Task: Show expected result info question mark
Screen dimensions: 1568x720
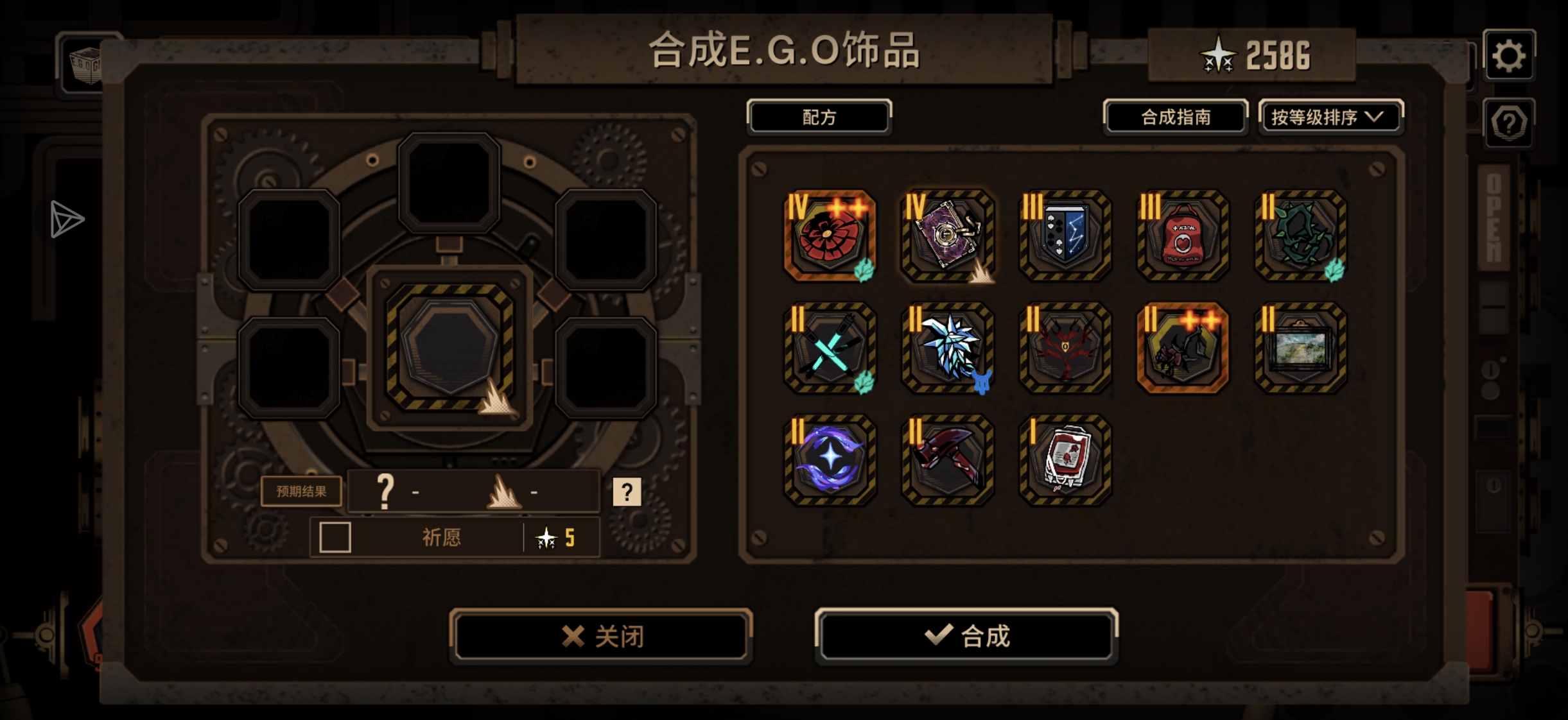Action: point(627,492)
